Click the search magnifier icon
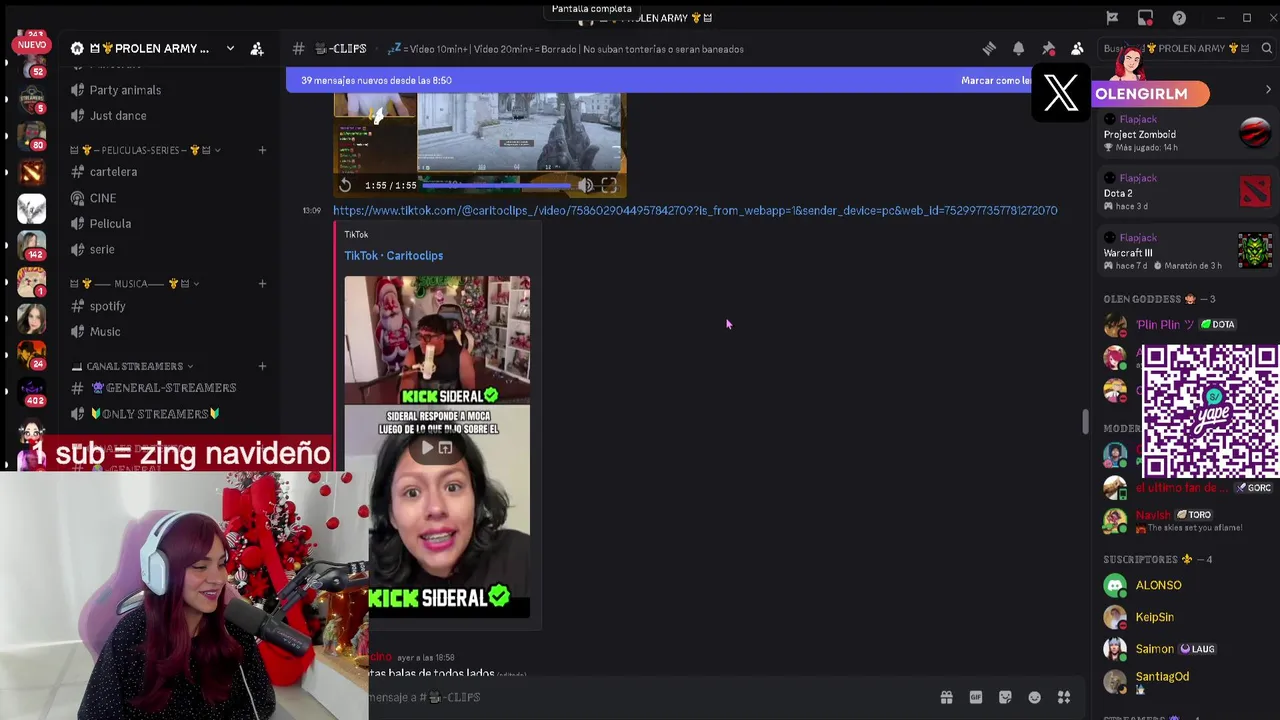Viewport: 1280px width, 720px height. pos(1266,48)
